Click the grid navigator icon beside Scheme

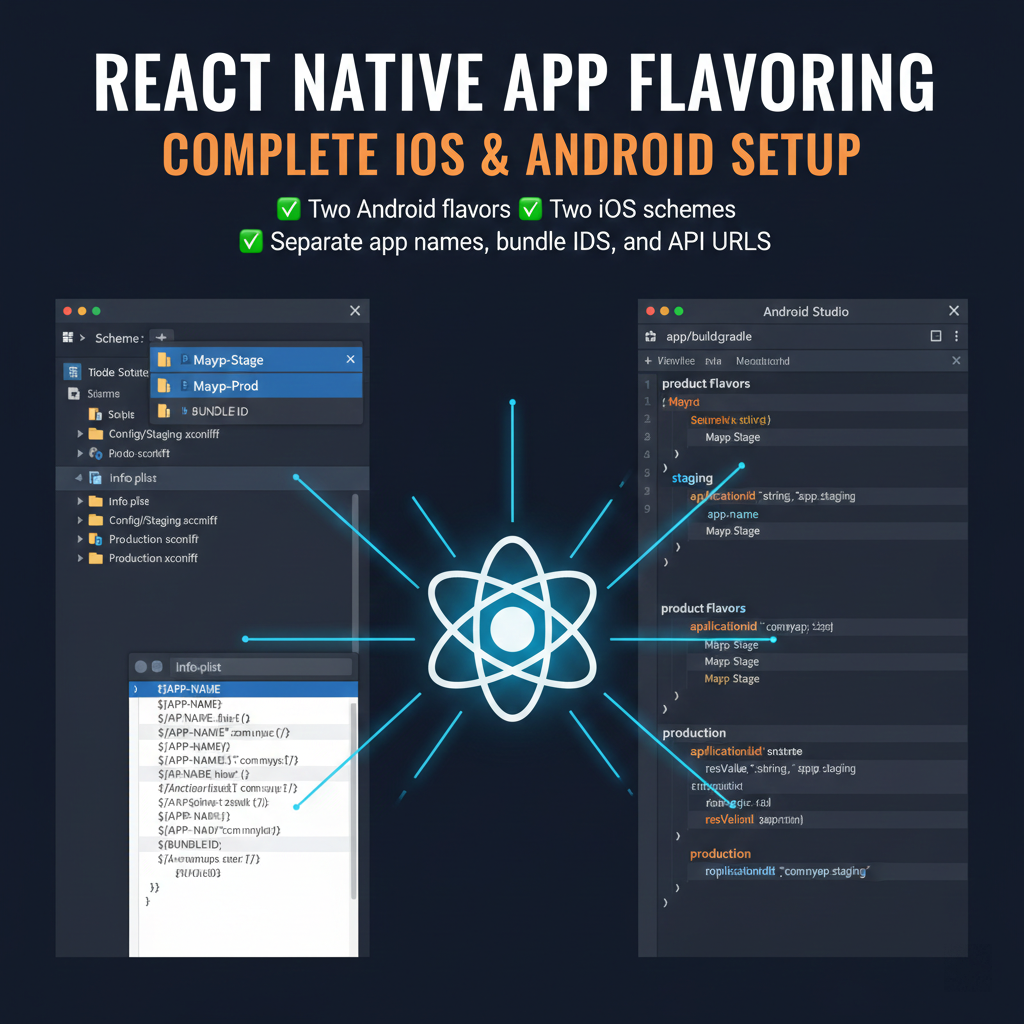pos(68,337)
